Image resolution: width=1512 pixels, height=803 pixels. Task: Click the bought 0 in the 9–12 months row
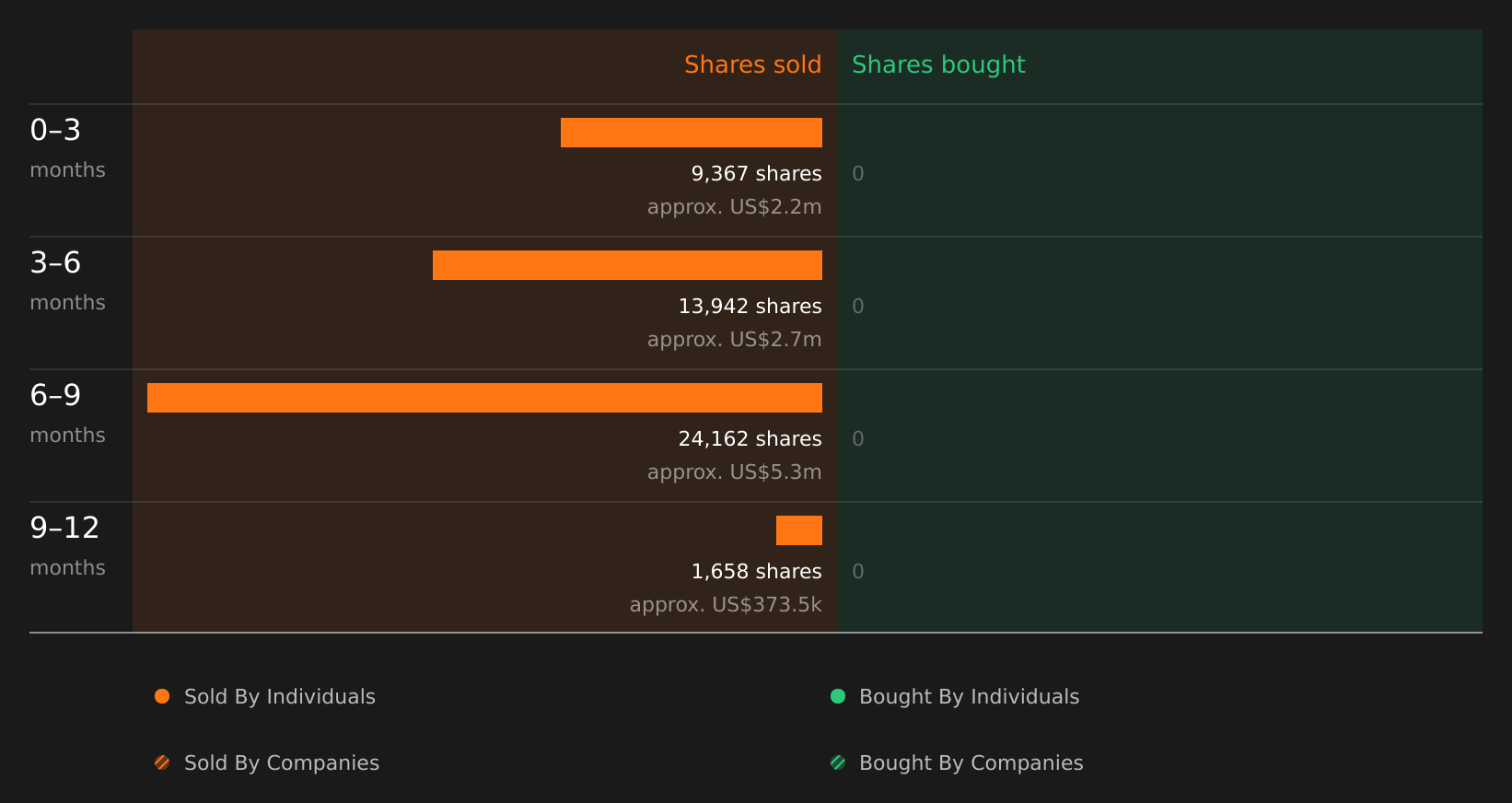[x=858, y=572]
